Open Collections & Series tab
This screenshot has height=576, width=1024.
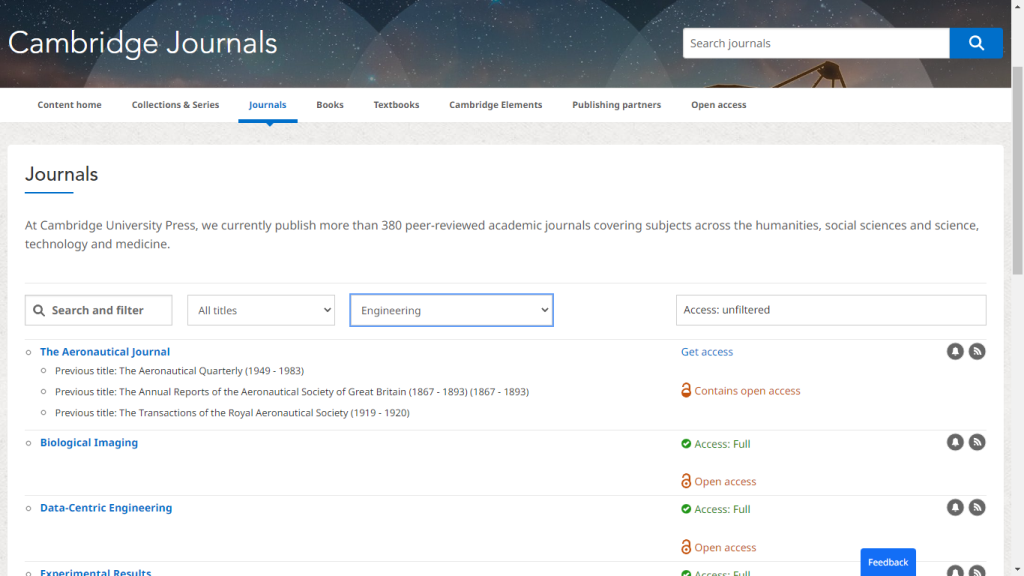click(x=176, y=104)
